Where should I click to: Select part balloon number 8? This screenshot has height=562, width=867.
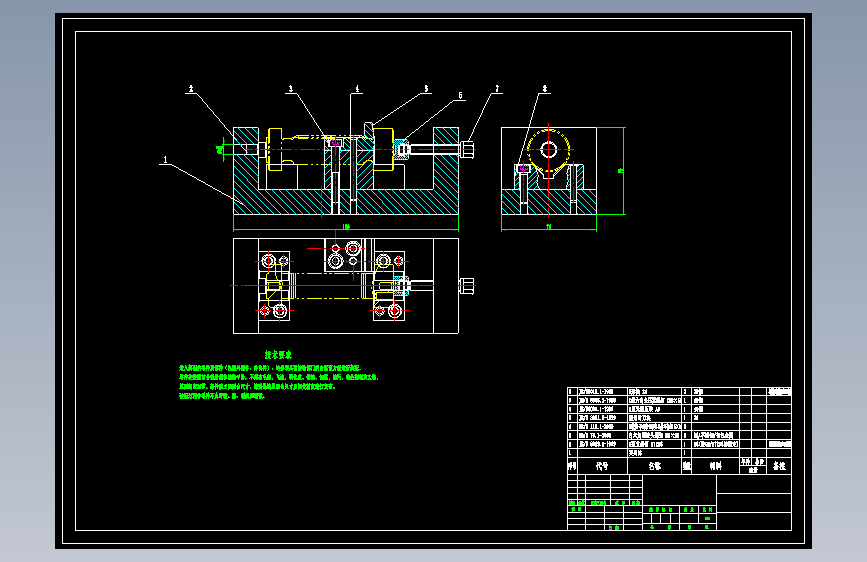click(x=545, y=89)
